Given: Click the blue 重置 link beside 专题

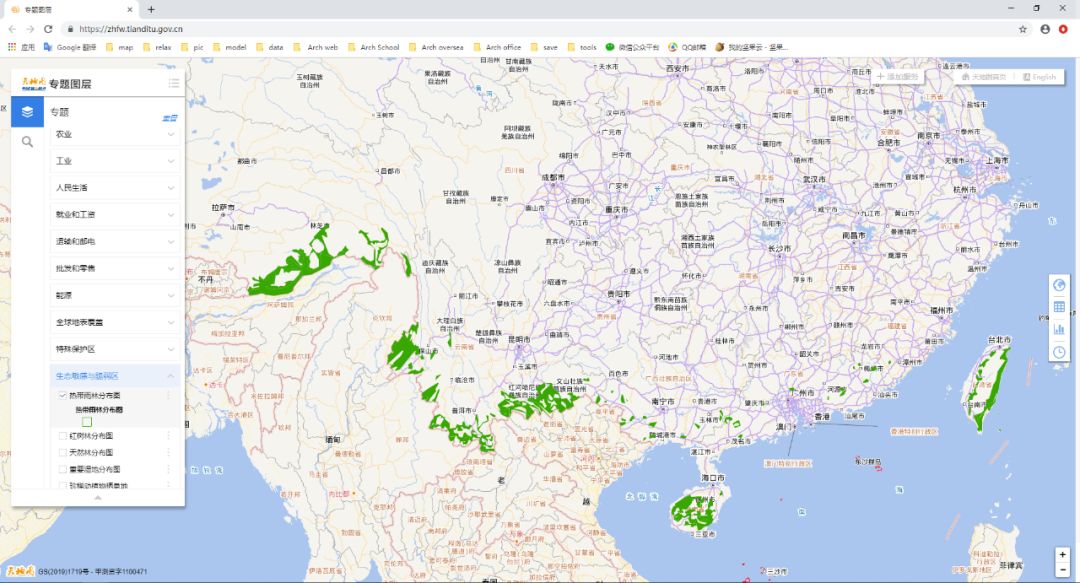Looking at the screenshot, I should click(169, 118).
